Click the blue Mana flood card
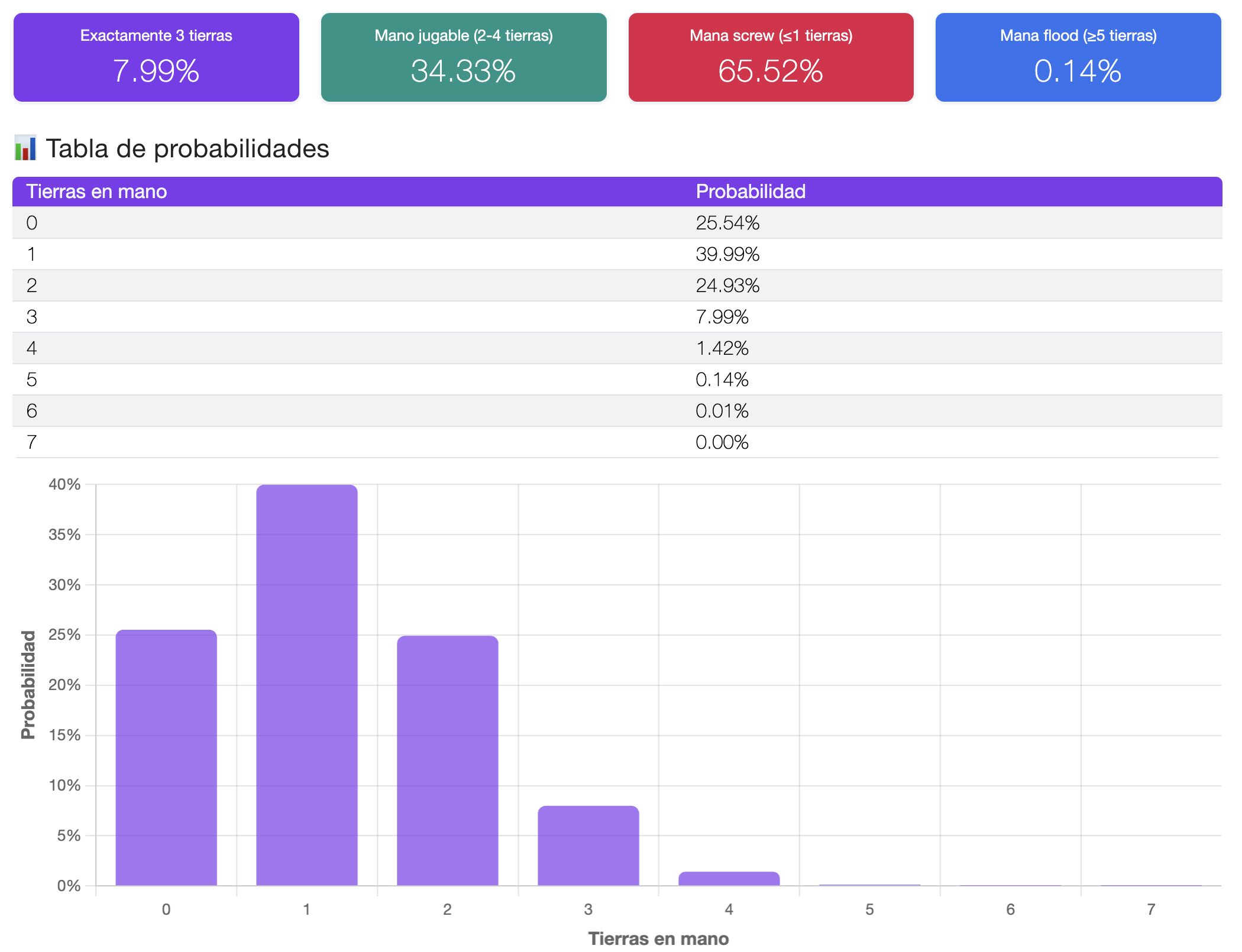Viewport: 1242px width, 952px height. tap(1078, 57)
